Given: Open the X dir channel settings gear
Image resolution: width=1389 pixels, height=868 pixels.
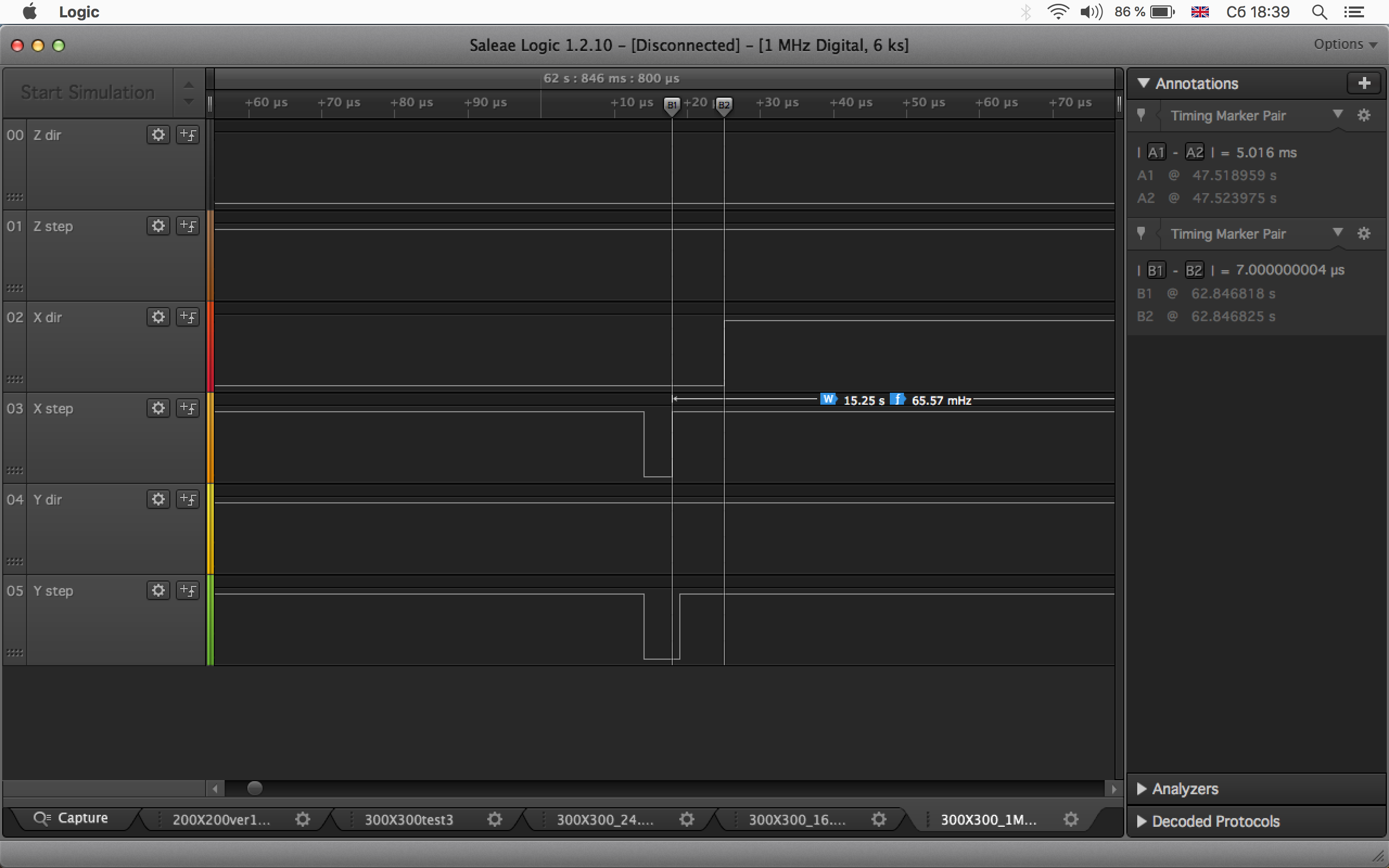Looking at the screenshot, I should coord(158,317).
